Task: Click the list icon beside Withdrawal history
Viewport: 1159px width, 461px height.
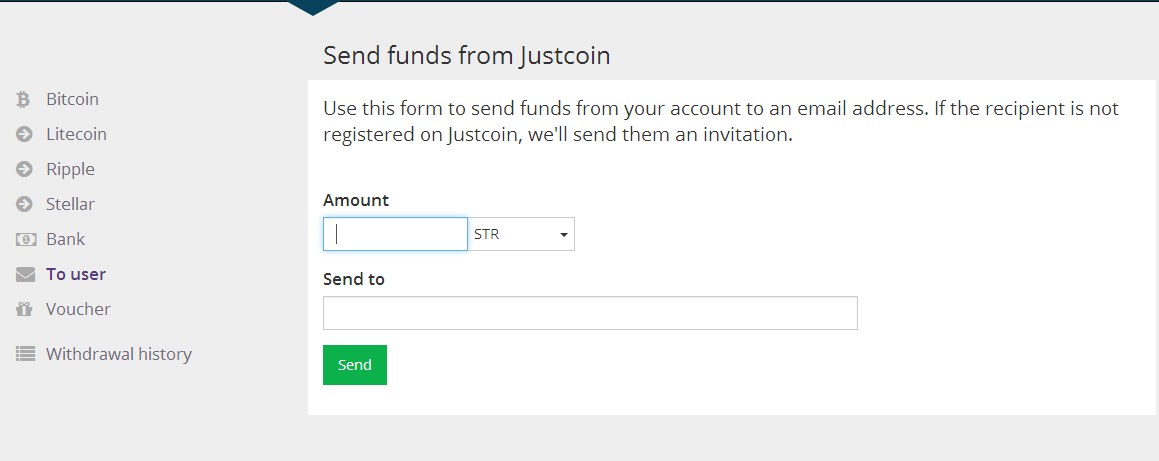Action: point(25,355)
